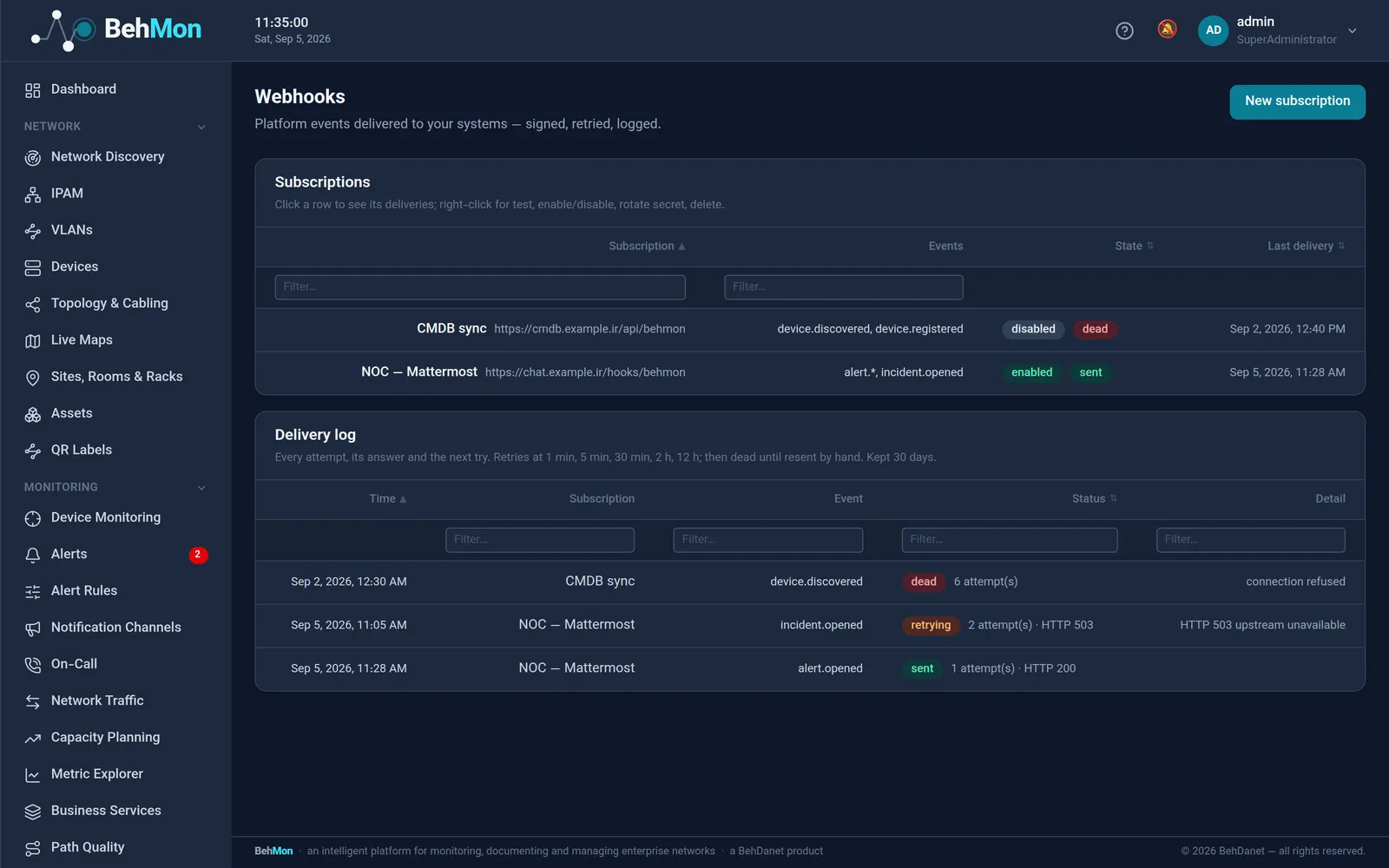Click the Alerts bell icon in sidebar

[33, 555]
